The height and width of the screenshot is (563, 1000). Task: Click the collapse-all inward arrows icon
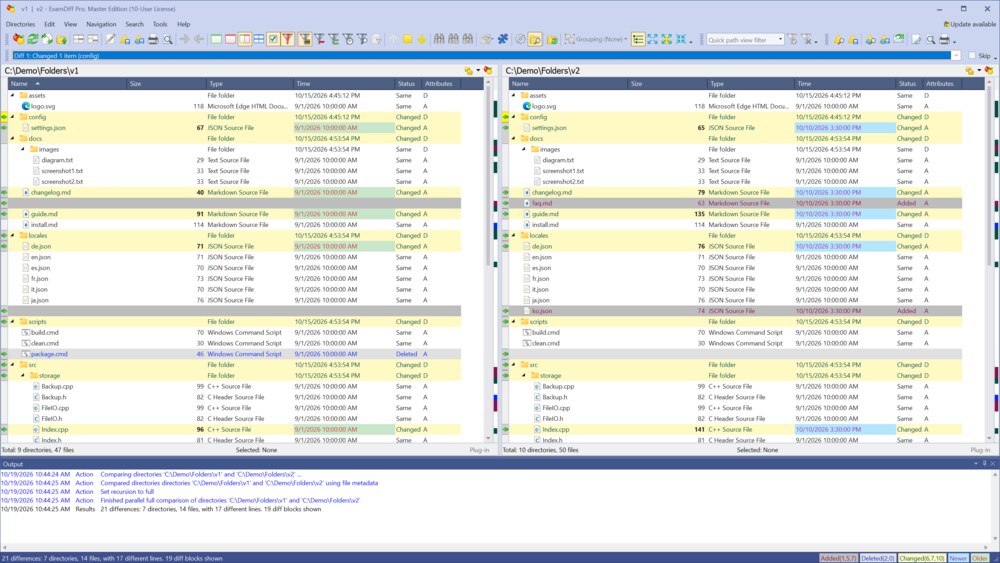pyautogui.click(x=680, y=40)
